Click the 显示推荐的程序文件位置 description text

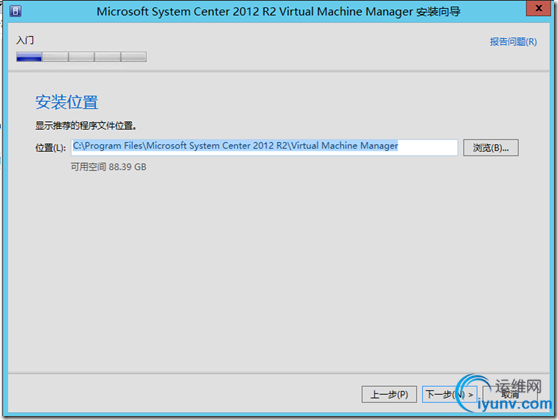point(86,126)
